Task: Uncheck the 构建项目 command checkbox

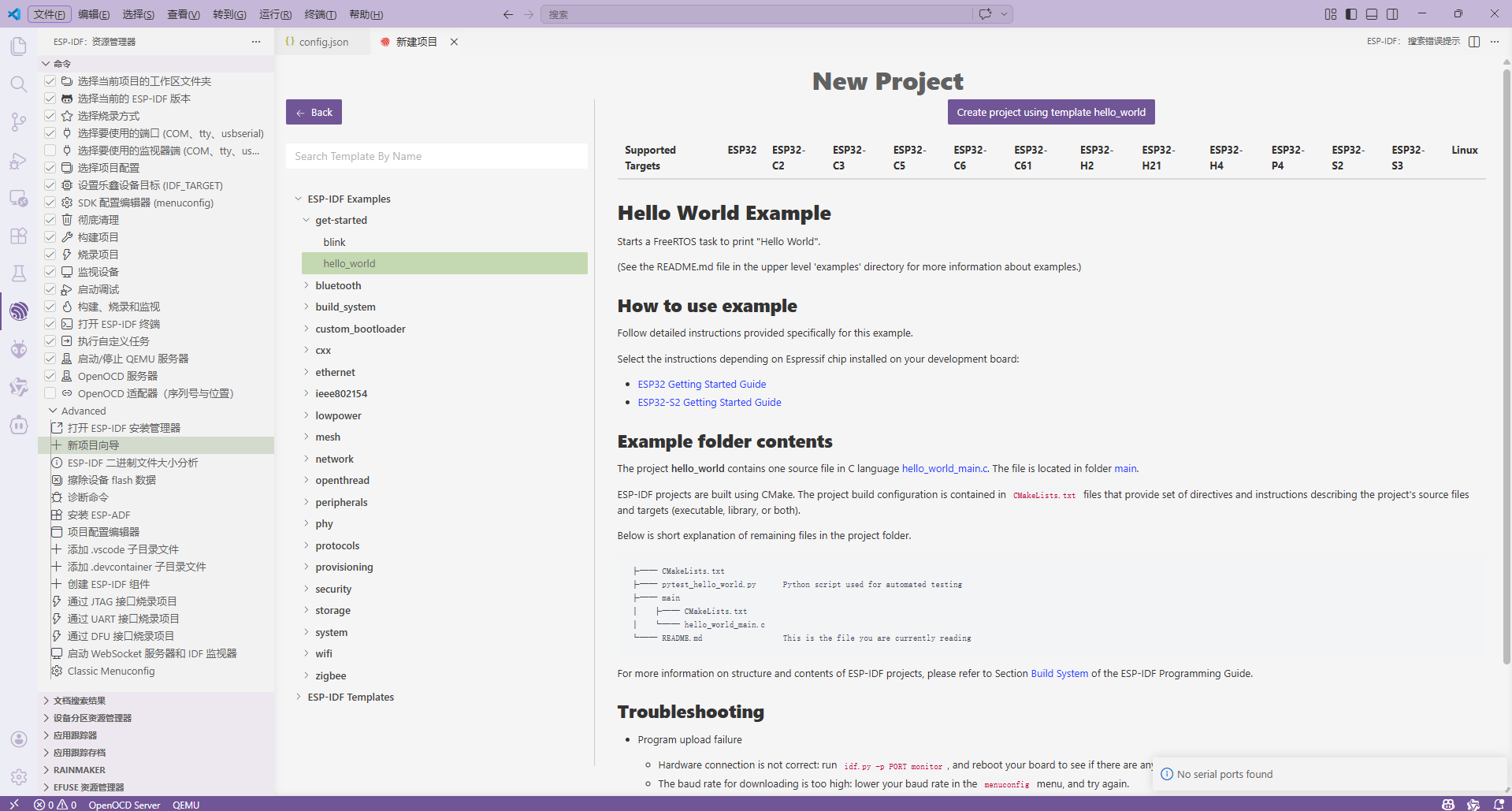Action: [50, 237]
